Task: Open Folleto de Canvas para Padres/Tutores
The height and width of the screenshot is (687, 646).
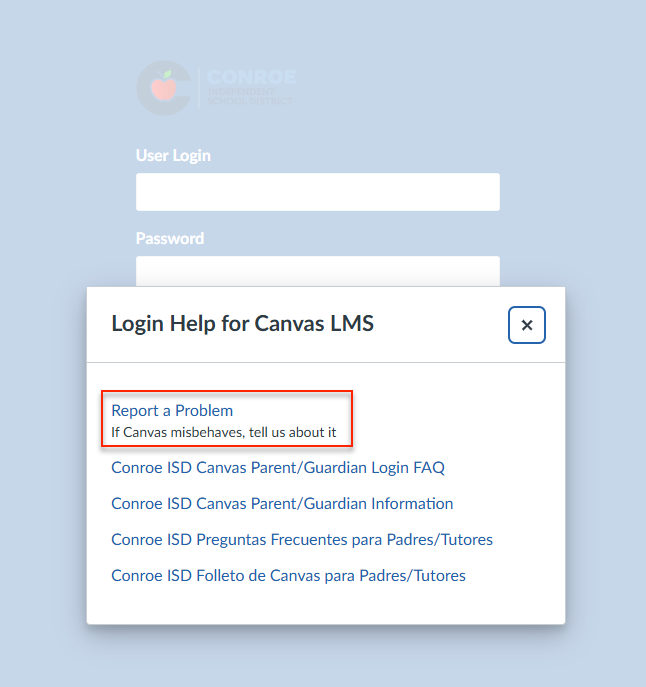Action: pyautogui.click(x=288, y=575)
